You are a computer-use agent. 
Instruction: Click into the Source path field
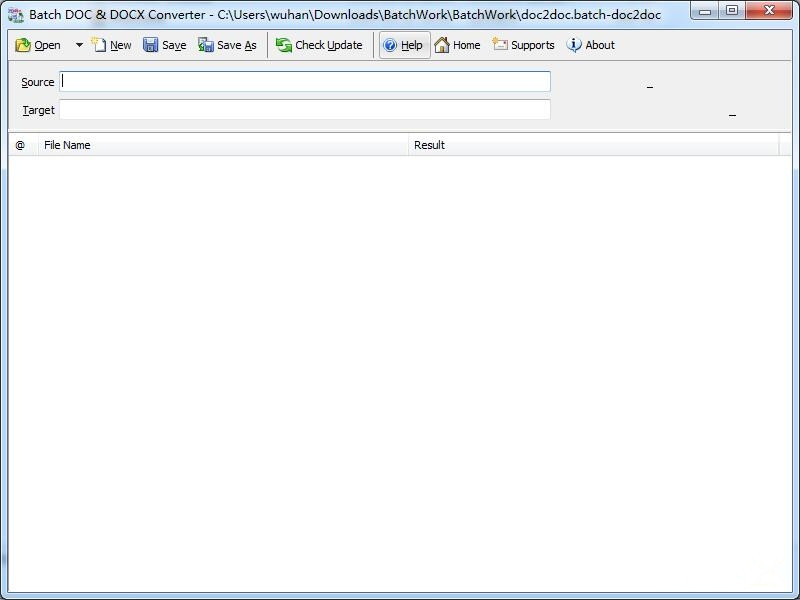point(305,82)
